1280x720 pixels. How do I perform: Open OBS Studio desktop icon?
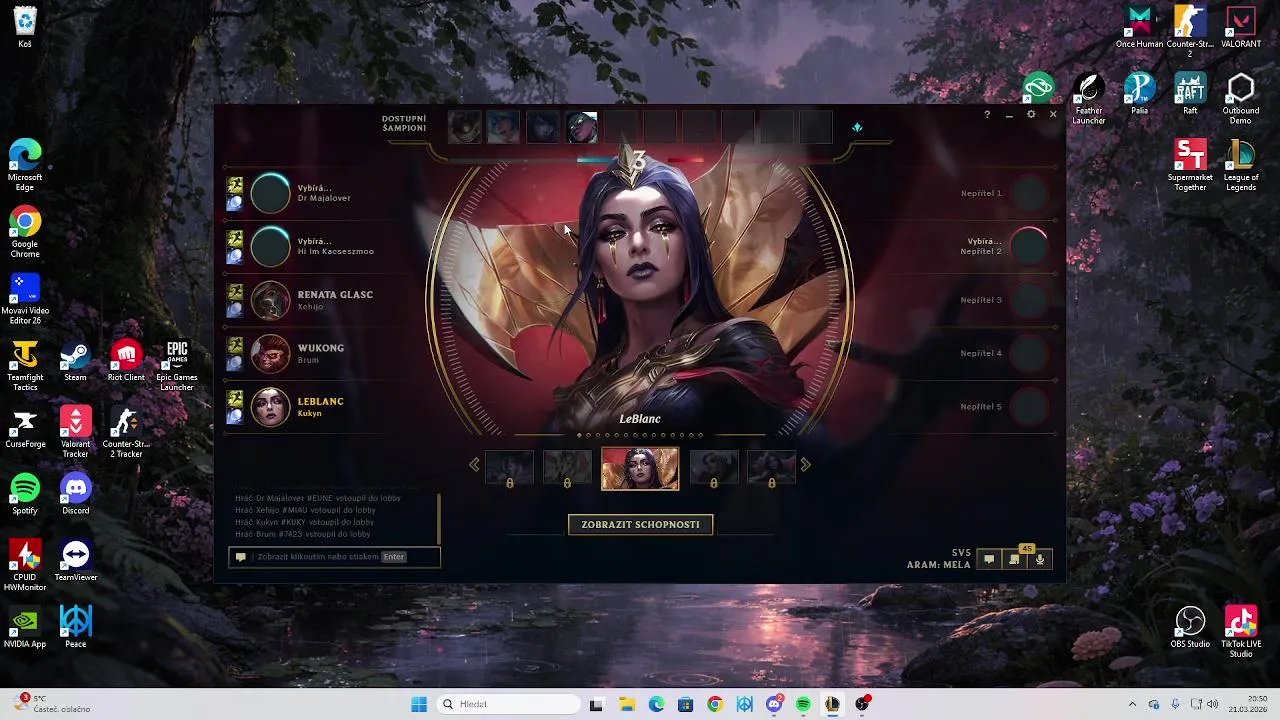(1190, 628)
